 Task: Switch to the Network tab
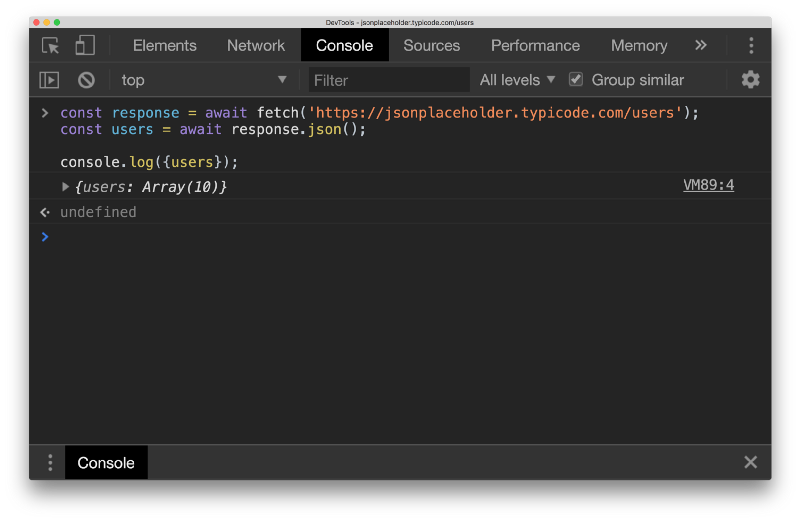coord(256,45)
